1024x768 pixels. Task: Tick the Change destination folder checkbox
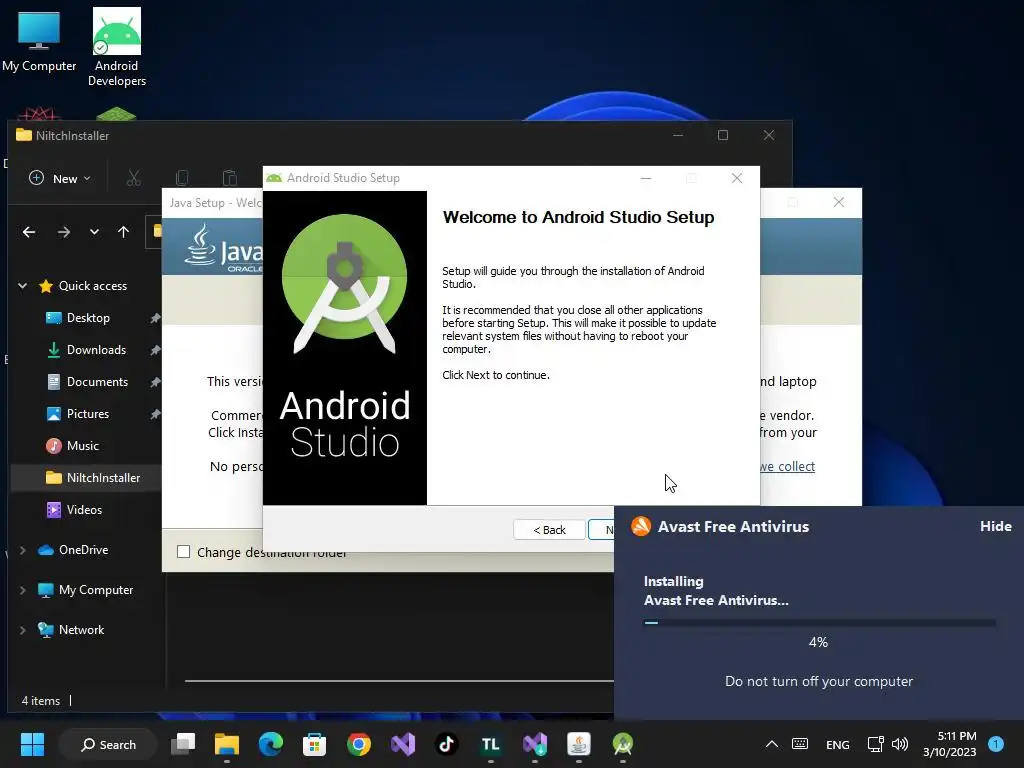(184, 552)
